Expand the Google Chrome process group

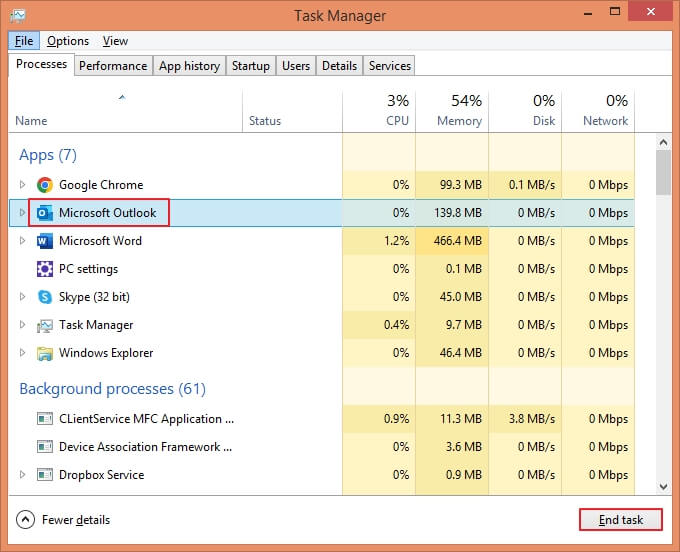22,185
